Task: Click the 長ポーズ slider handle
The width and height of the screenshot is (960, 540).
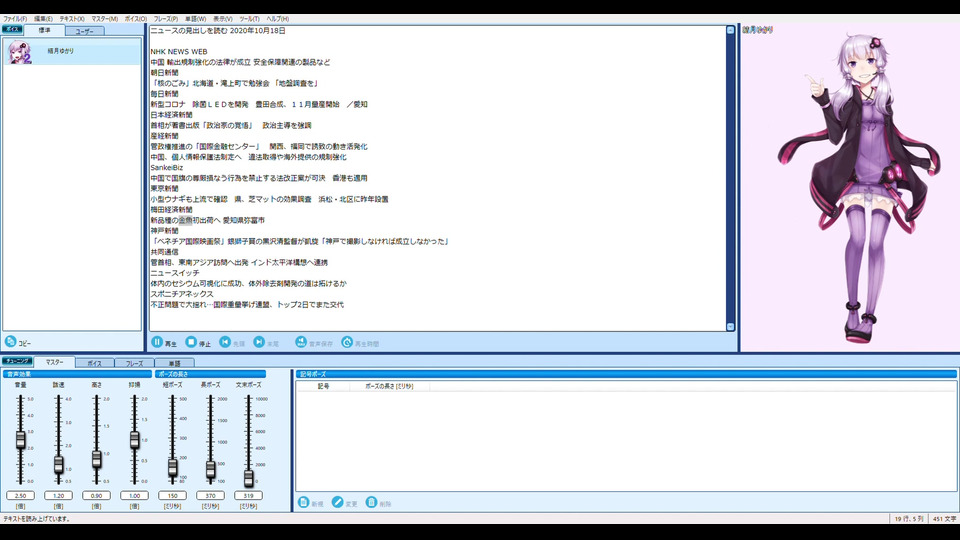Action: point(210,470)
